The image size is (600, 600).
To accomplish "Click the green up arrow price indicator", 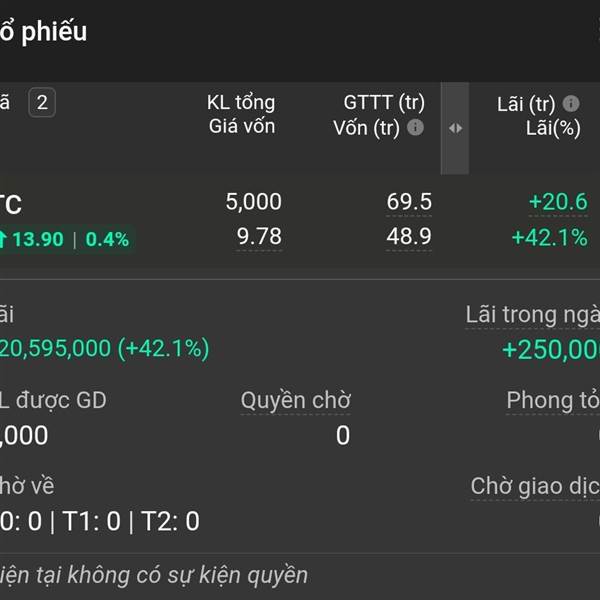I will 3,240.
